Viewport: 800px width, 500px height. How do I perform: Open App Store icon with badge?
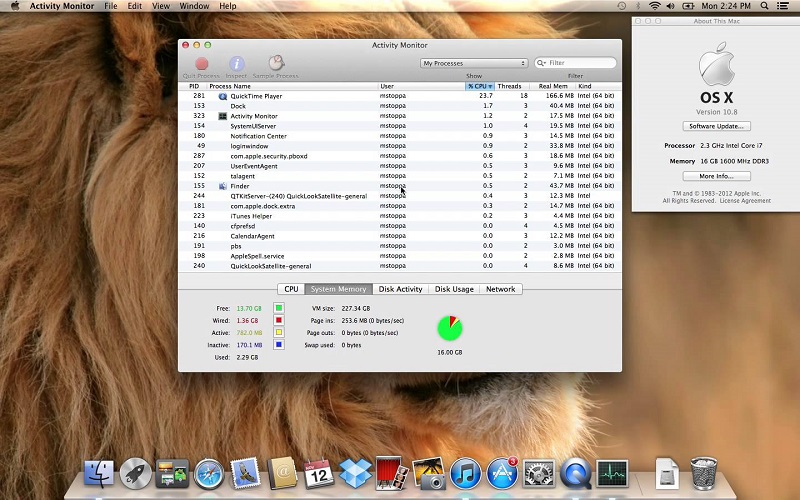(x=502, y=473)
